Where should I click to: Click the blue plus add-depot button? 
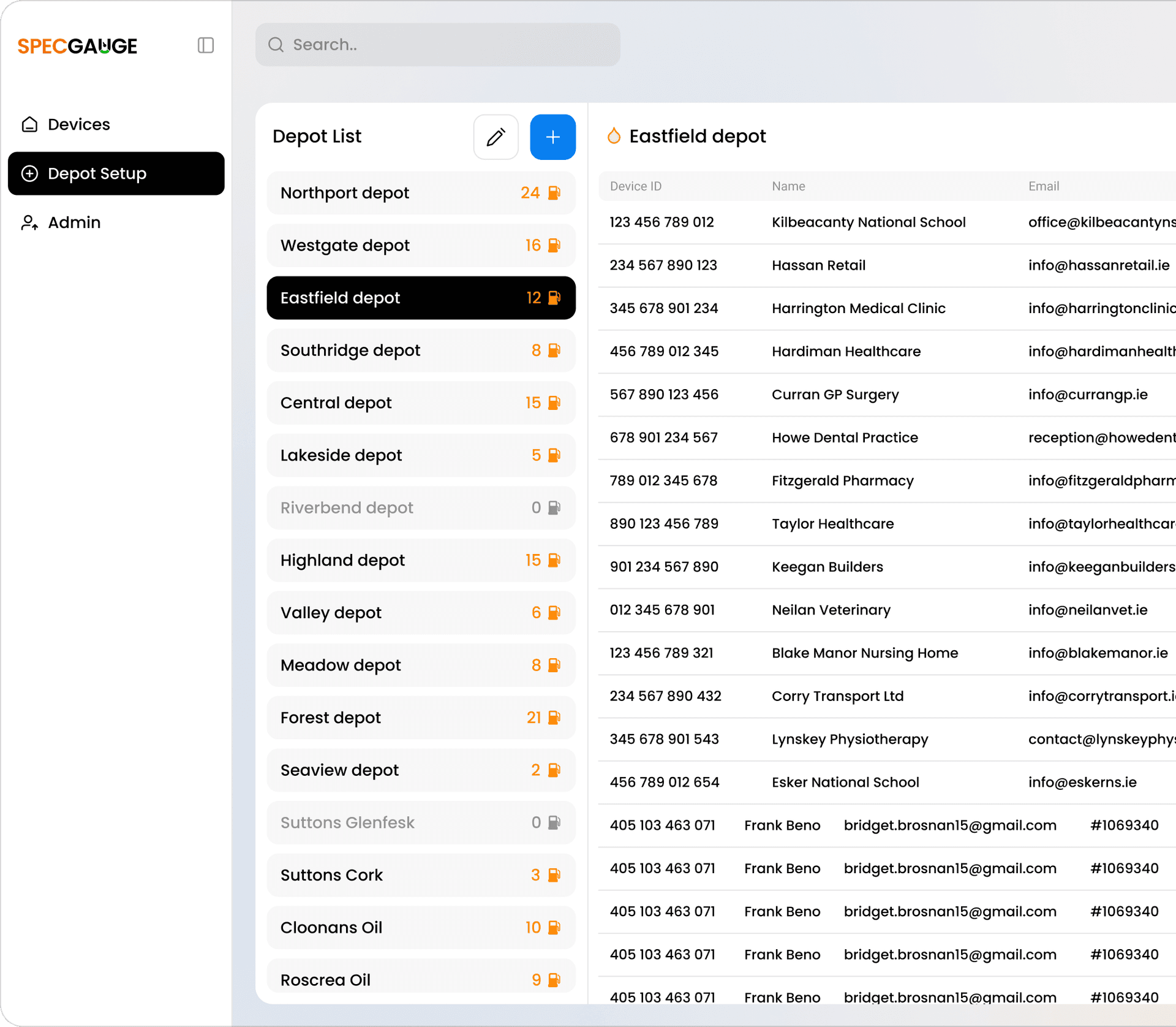(x=552, y=137)
